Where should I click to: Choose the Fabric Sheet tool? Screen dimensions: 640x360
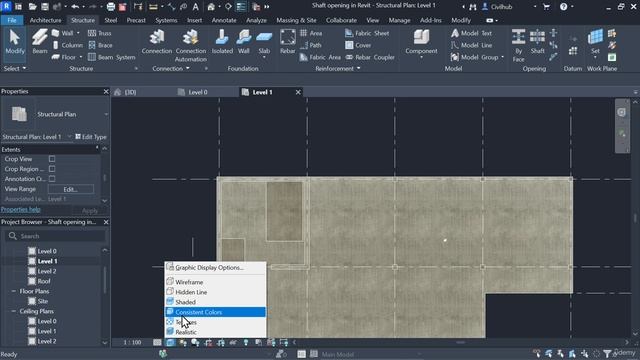click(x=367, y=33)
